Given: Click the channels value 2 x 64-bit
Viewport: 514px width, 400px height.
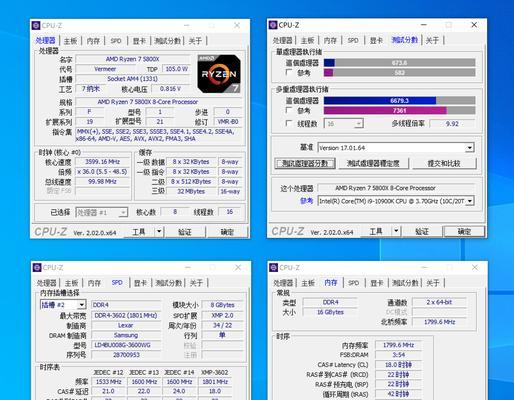Looking at the screenshot, I should click(439, 302).
